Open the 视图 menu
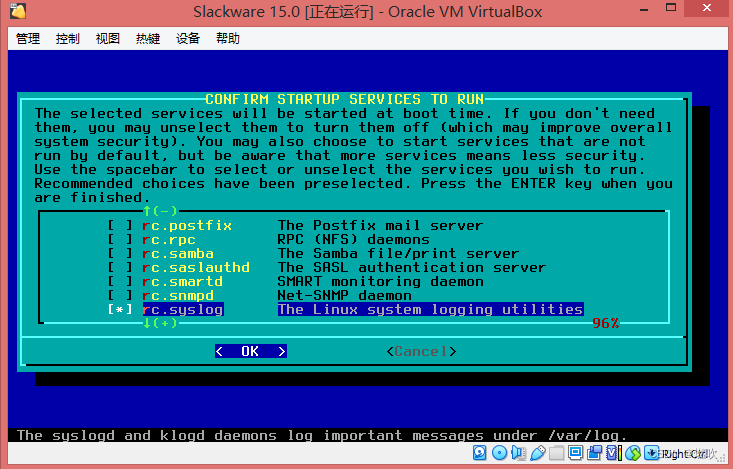The image size is (733, 469). 108,38
